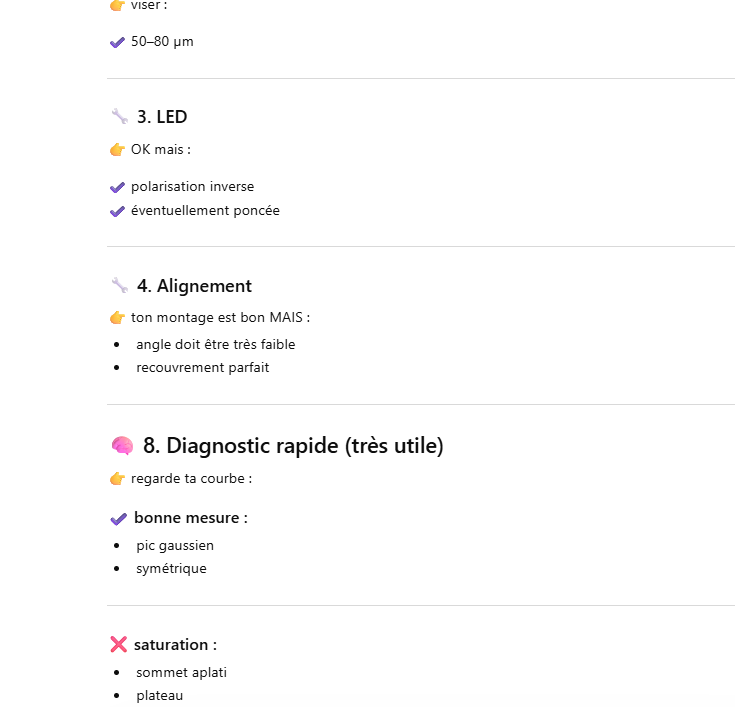Click the plateau bullet item
Viewport: 735px width, 707px height.
click(x=160, y=695)
